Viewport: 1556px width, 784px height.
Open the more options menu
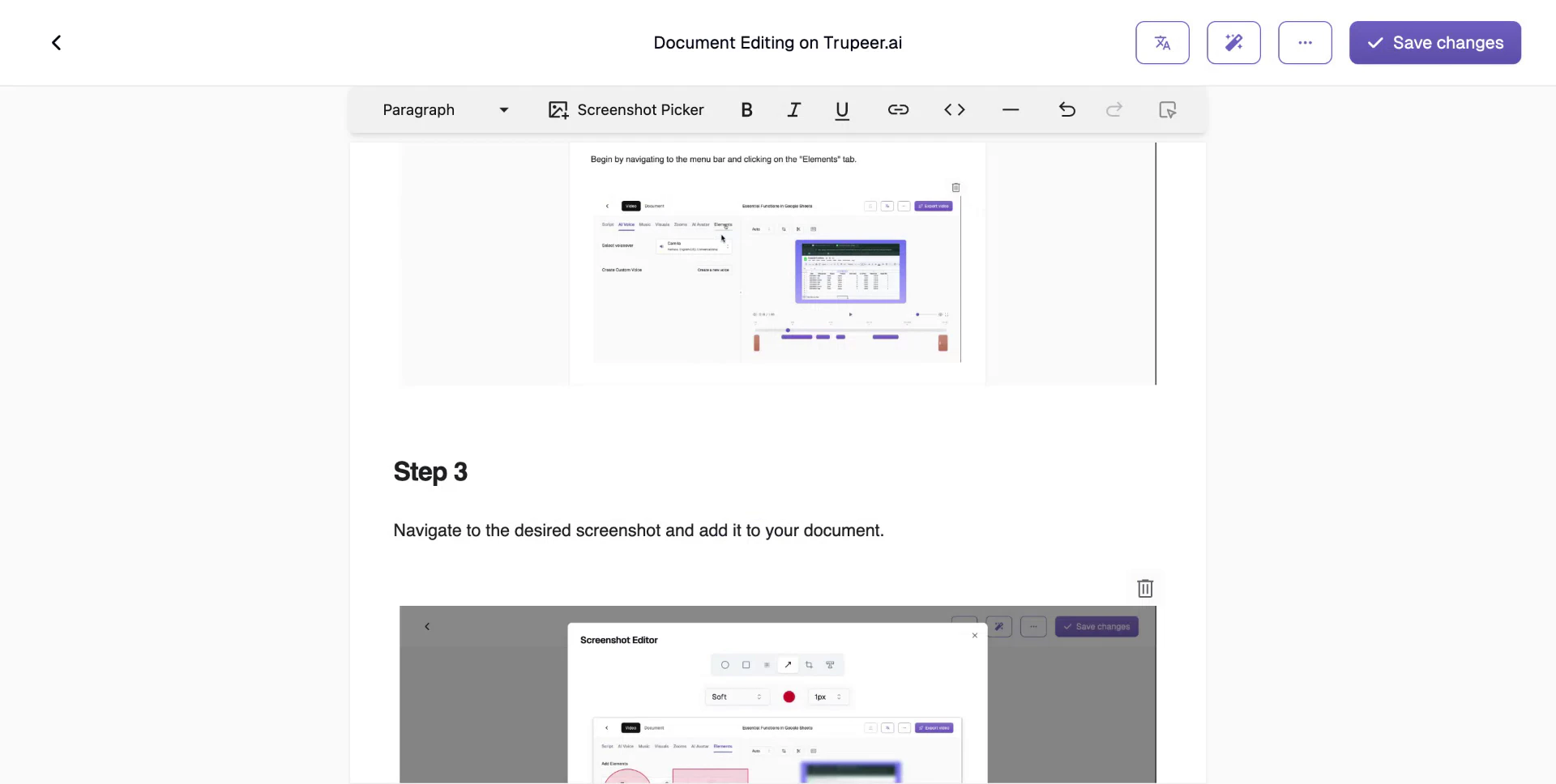[x=1304, y=42]
